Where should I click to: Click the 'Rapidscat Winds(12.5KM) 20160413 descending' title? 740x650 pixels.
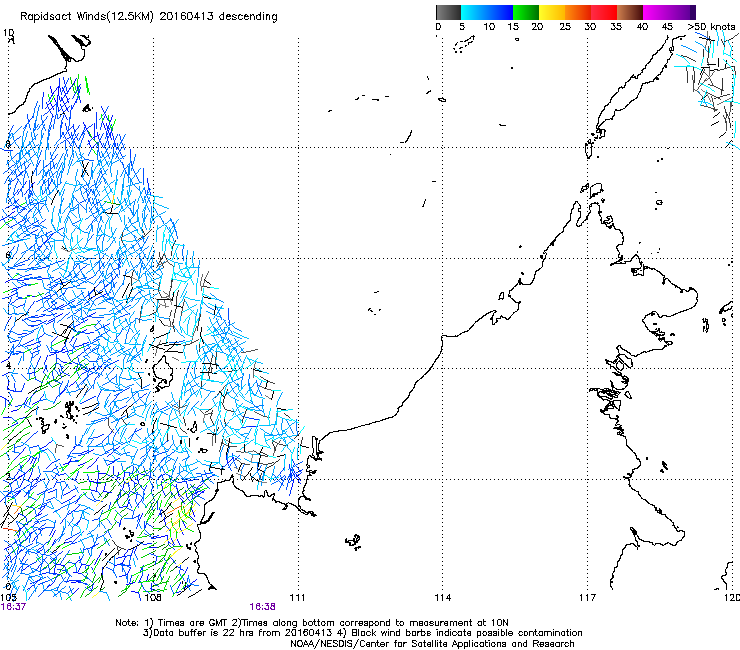pyautogui.click(x=149, y=17)
